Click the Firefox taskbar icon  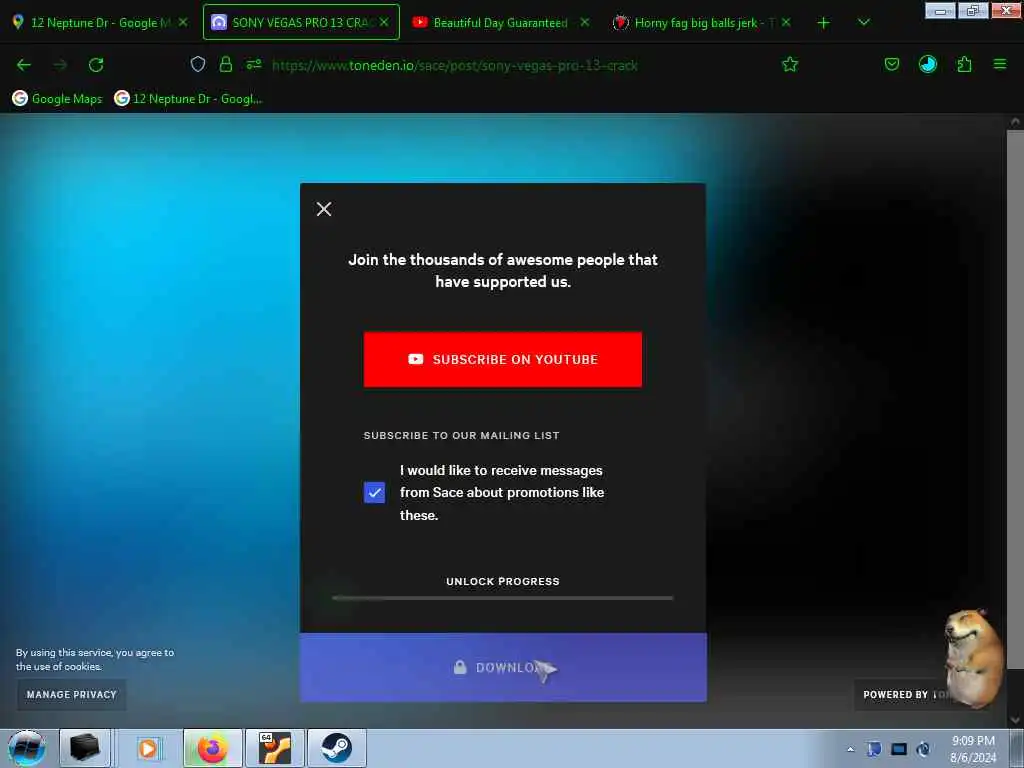tap(213, 748)
